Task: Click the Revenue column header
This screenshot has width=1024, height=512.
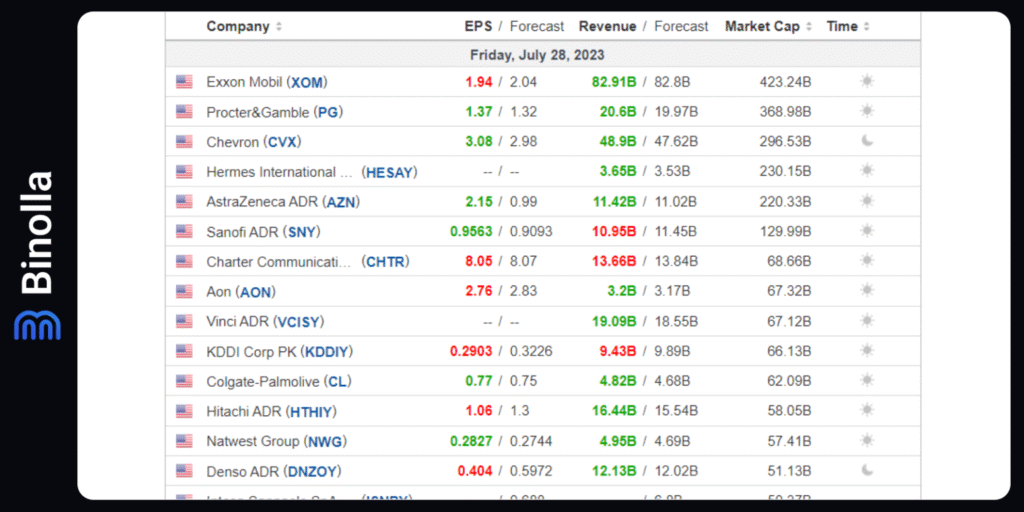Action: pos(607,26)
